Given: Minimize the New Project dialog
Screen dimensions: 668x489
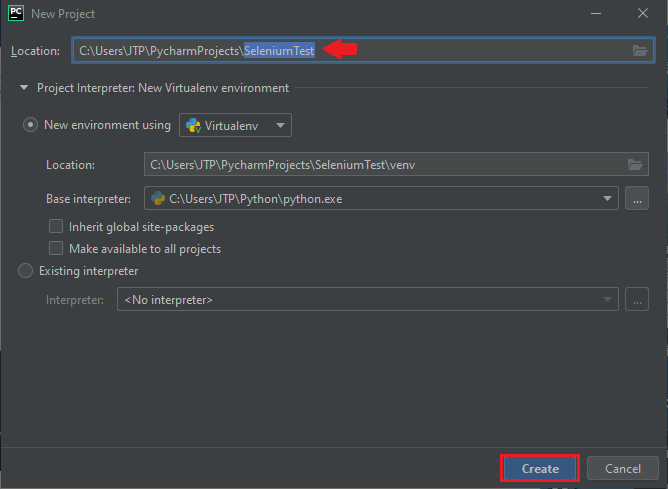Looking at the screenshot, I should pos(596,14).
